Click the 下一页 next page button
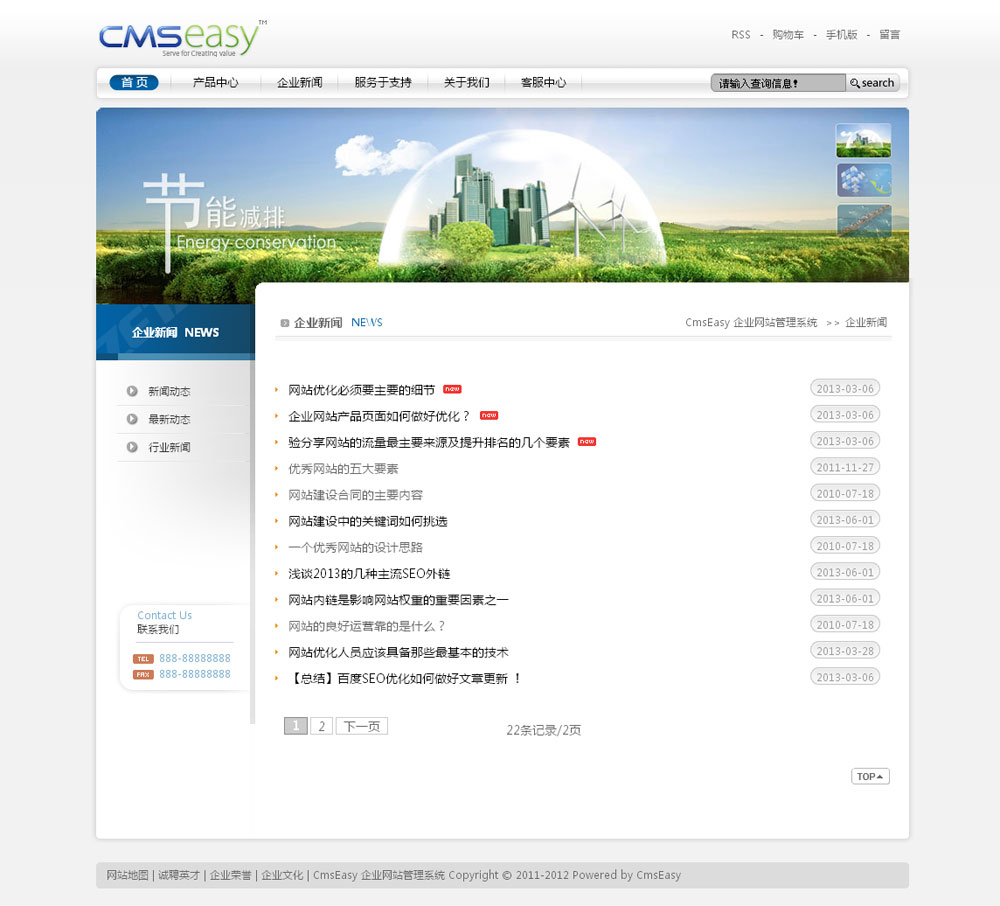 361,726
